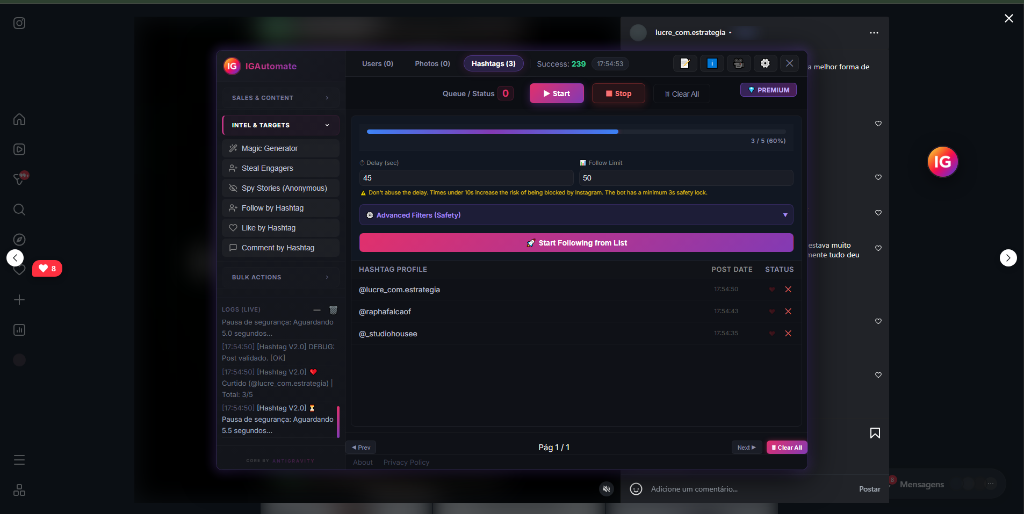Open Magic Generator
This screenshot has width=1024, height=514.
click(281, 148)
